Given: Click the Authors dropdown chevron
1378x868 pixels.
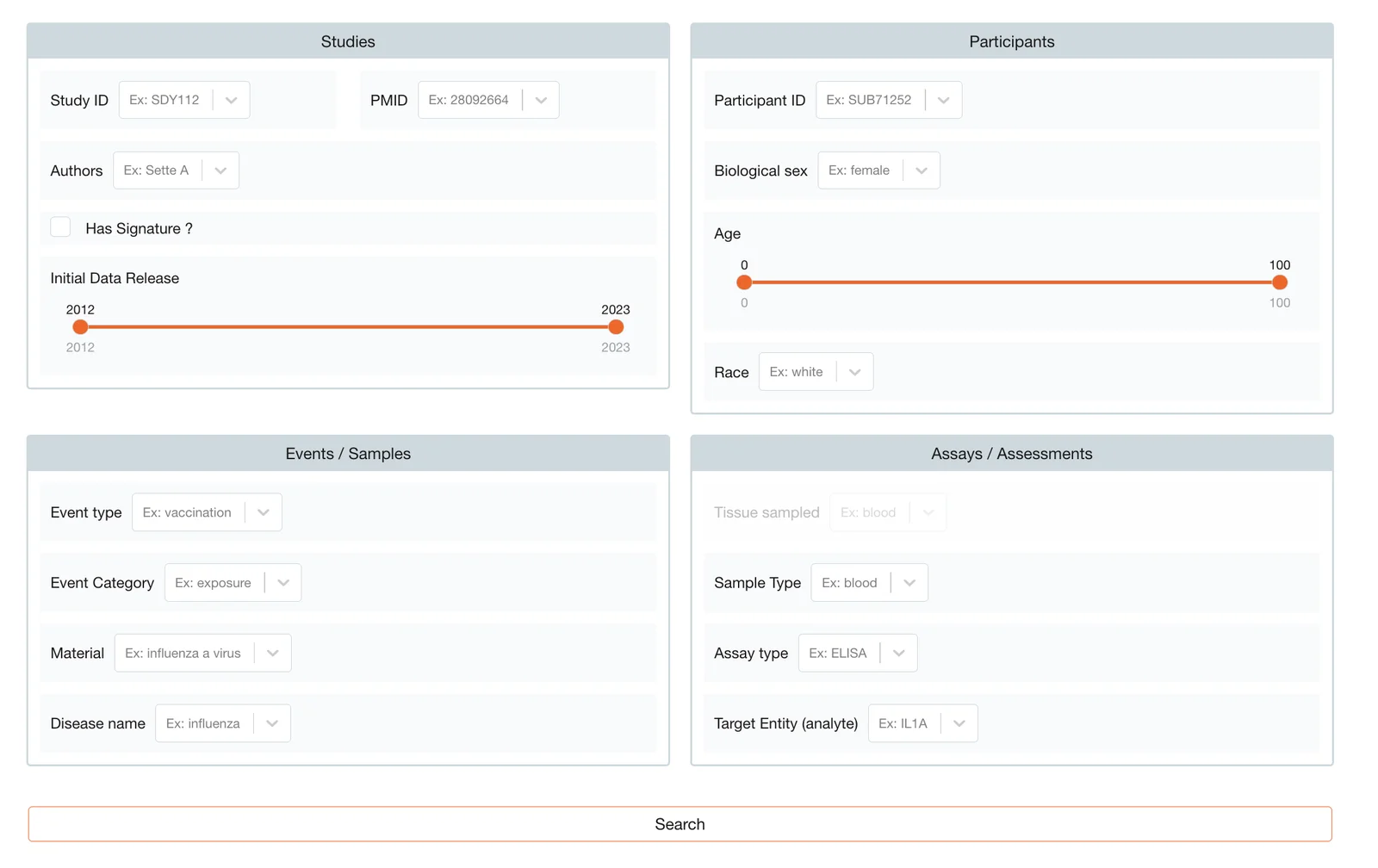Looking at the screenshot, I should 220,170.
